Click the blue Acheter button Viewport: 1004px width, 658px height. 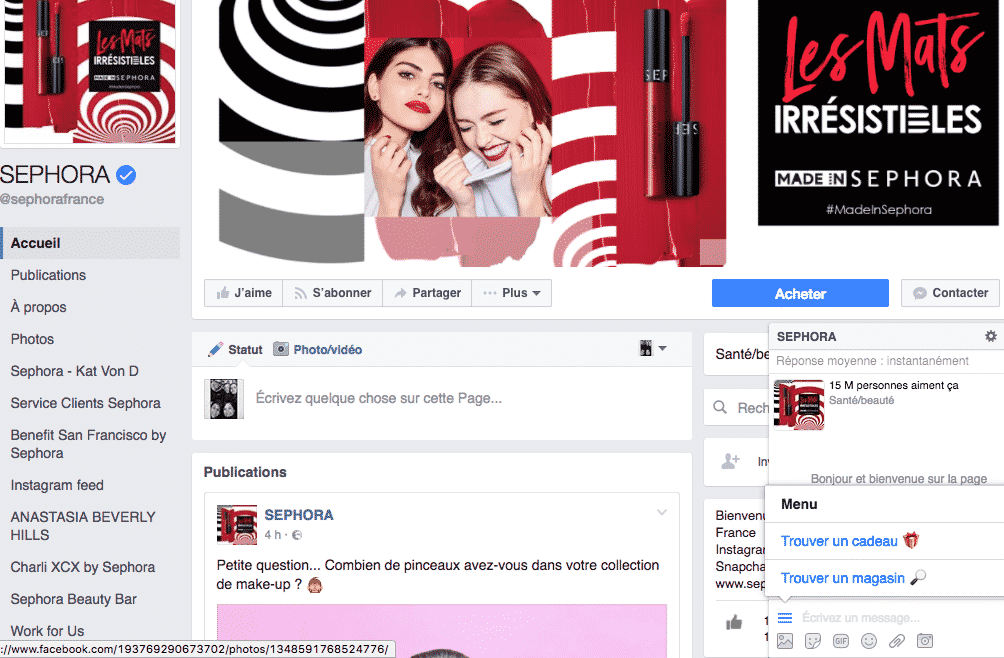click(x=800, y=293)
